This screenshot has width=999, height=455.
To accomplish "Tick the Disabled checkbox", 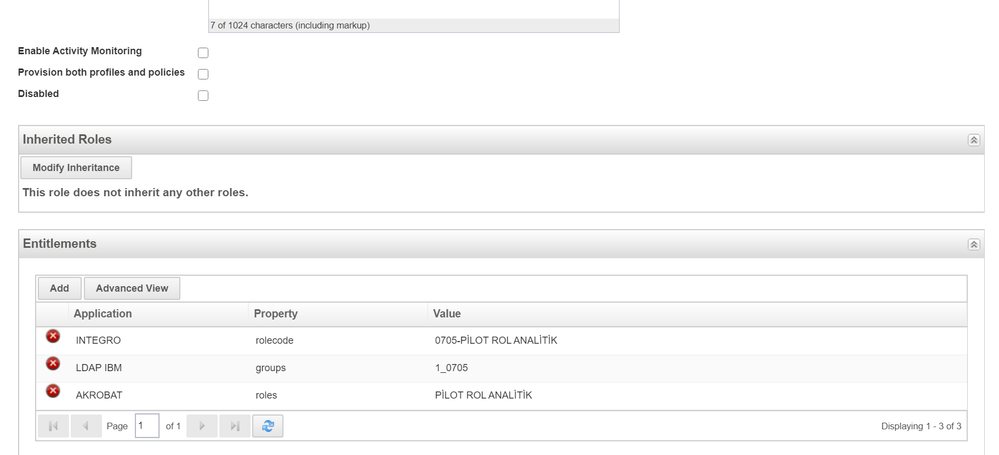I will coord(203,96).
